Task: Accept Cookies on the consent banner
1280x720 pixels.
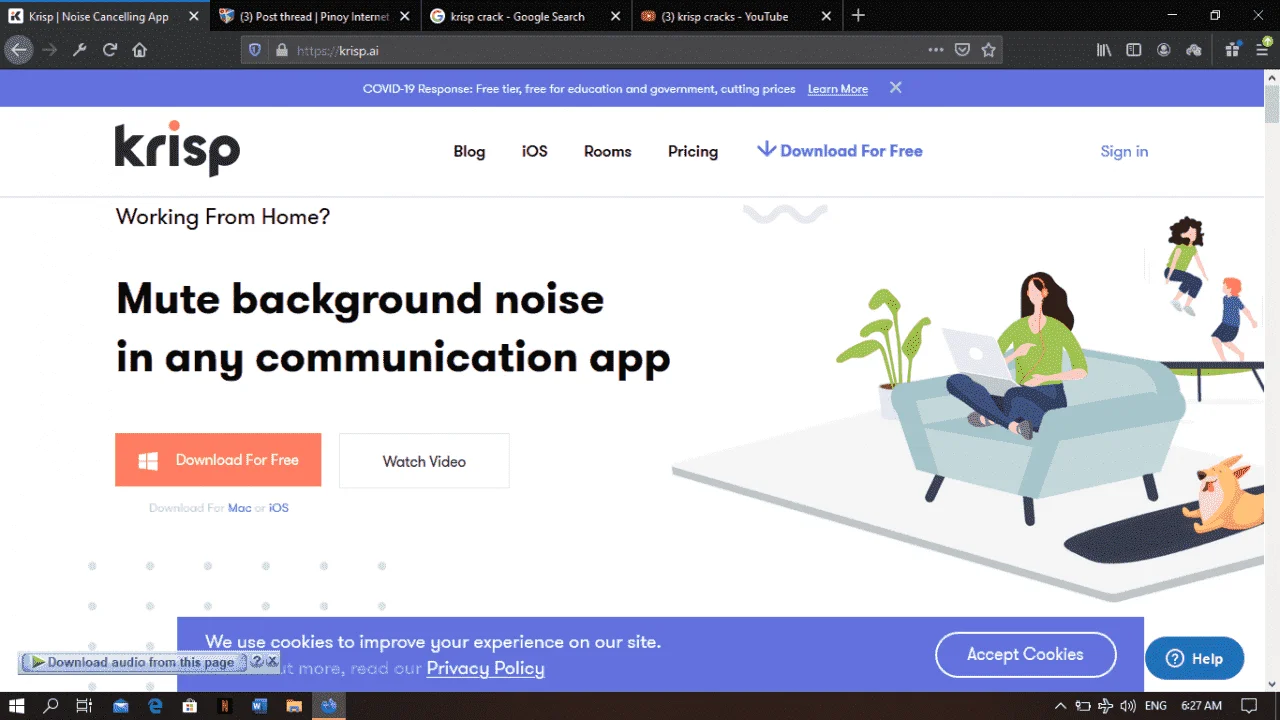Action: click(x=1025, y=654)
